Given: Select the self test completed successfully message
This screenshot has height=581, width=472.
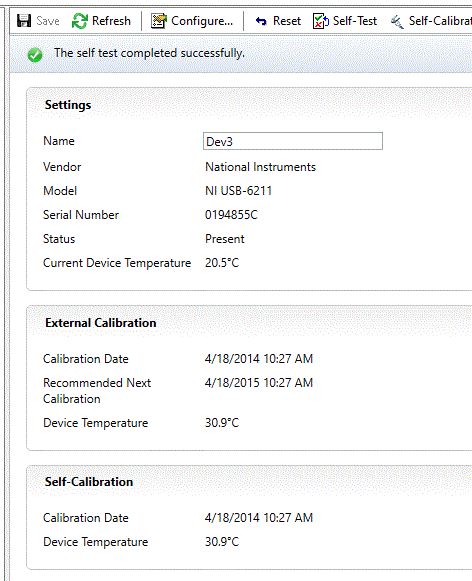Looking at the screenshot, I should point(149,53).
